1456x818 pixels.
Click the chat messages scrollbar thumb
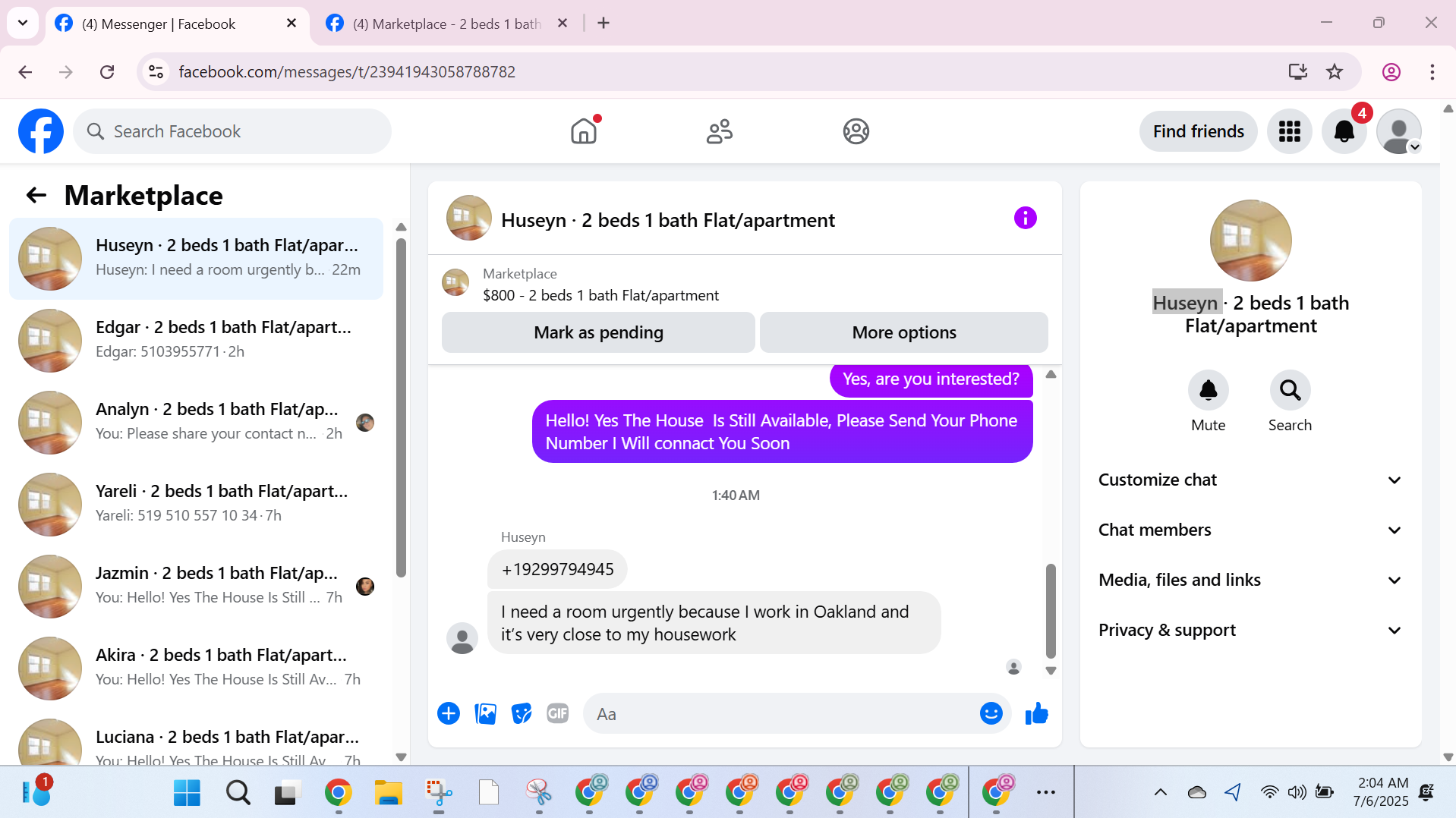click(1051, 610)
